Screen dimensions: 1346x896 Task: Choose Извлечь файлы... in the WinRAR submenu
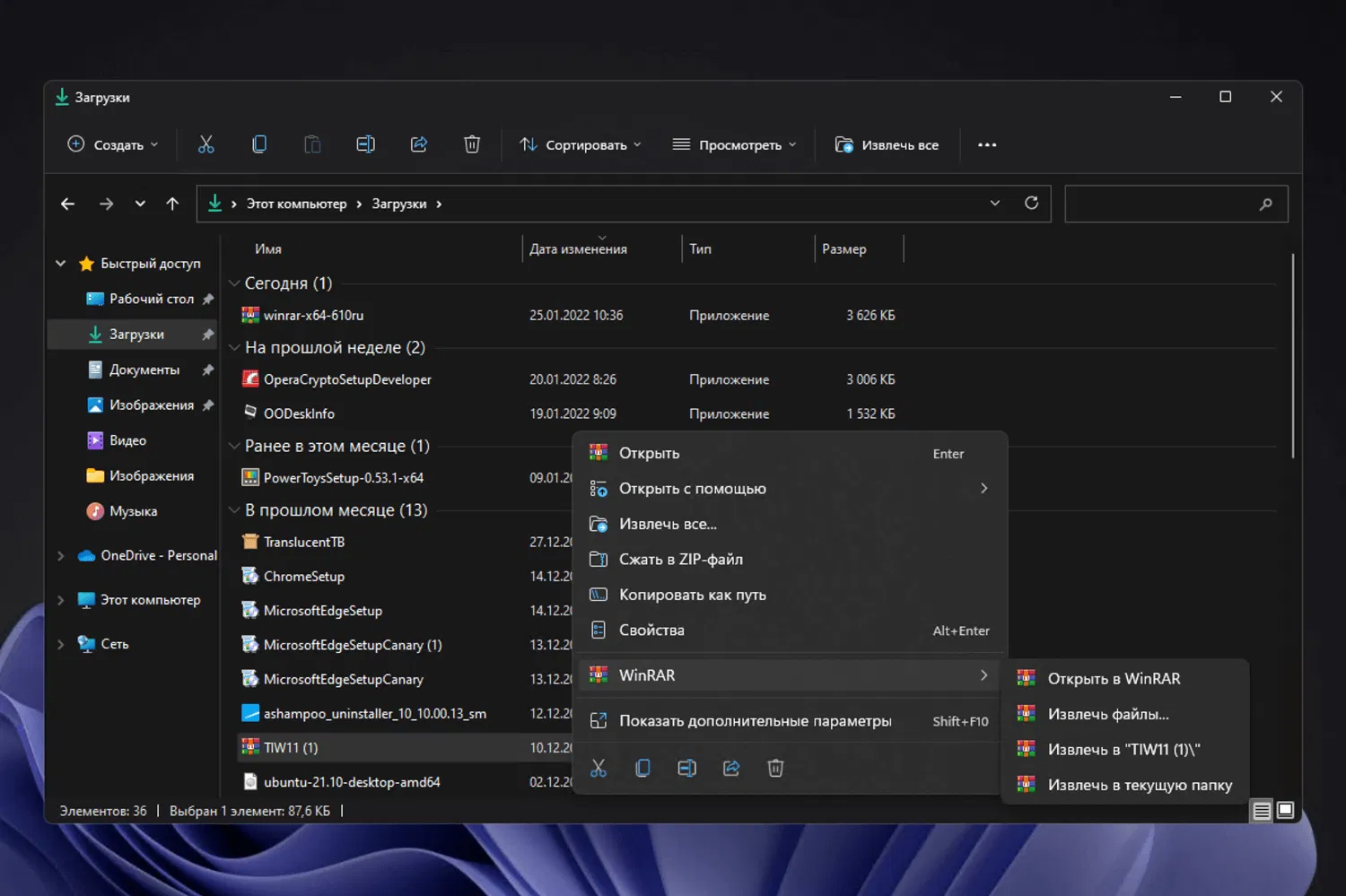[x=1125, y=714]
